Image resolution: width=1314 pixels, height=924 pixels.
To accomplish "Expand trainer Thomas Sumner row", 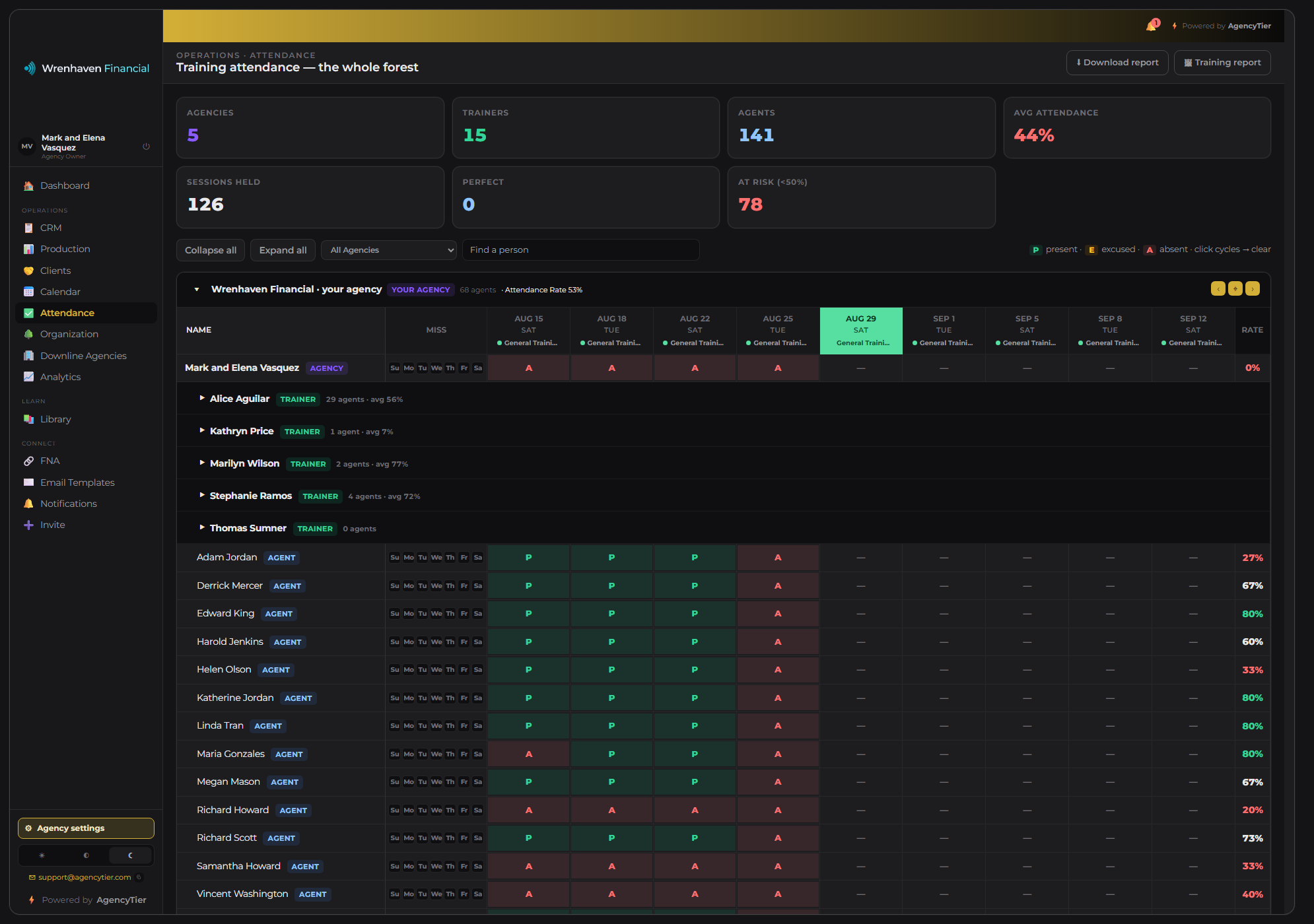I will tap(202, 527).
